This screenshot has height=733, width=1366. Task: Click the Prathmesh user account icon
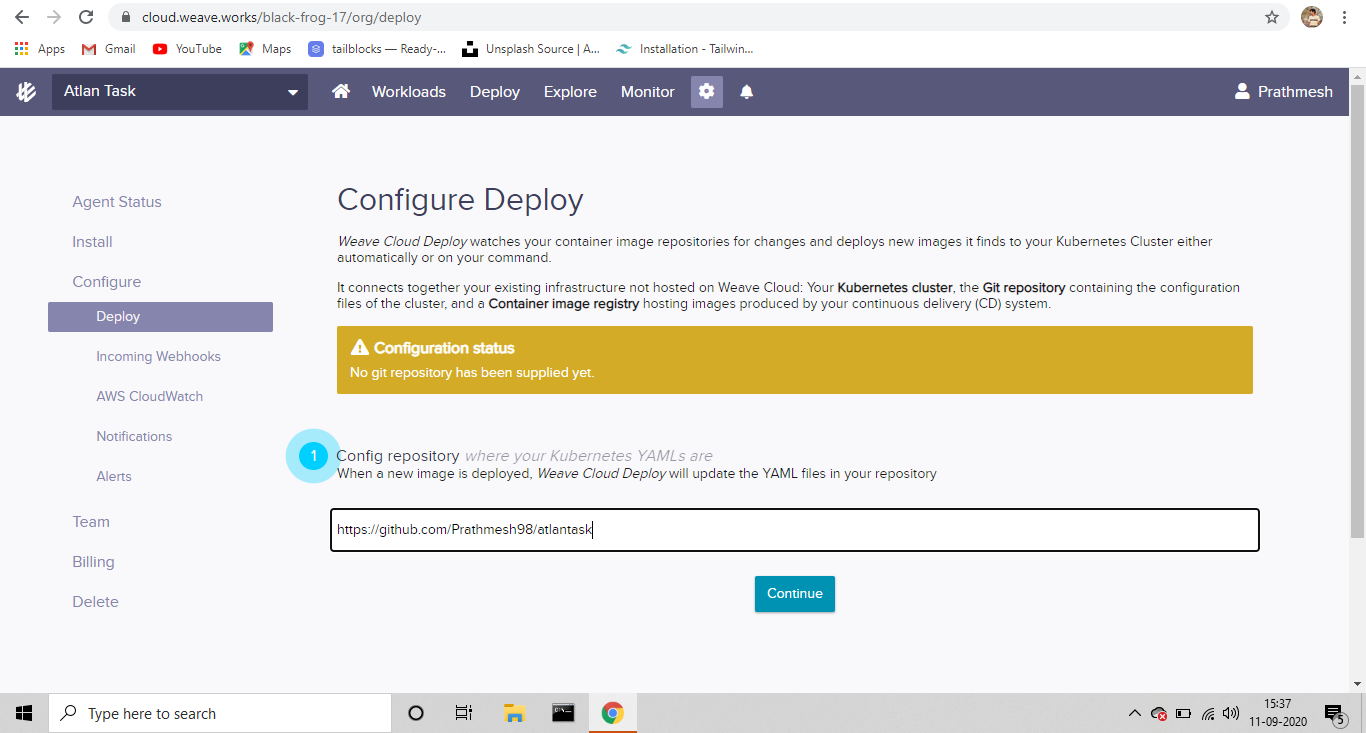[x=1242, y=91]
